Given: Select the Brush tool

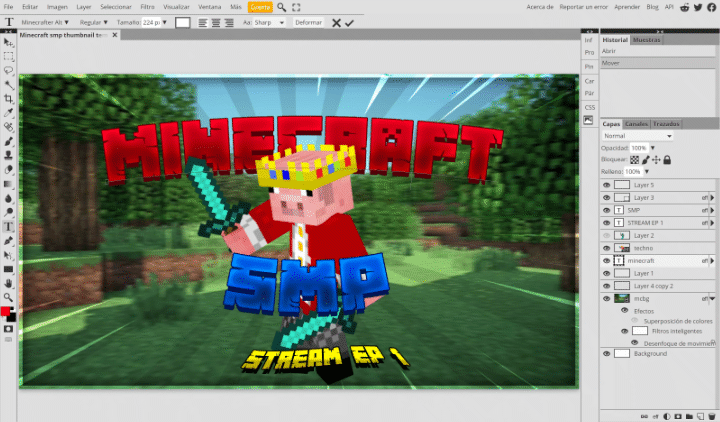Looking at the screenshot, I should (8, 141).
